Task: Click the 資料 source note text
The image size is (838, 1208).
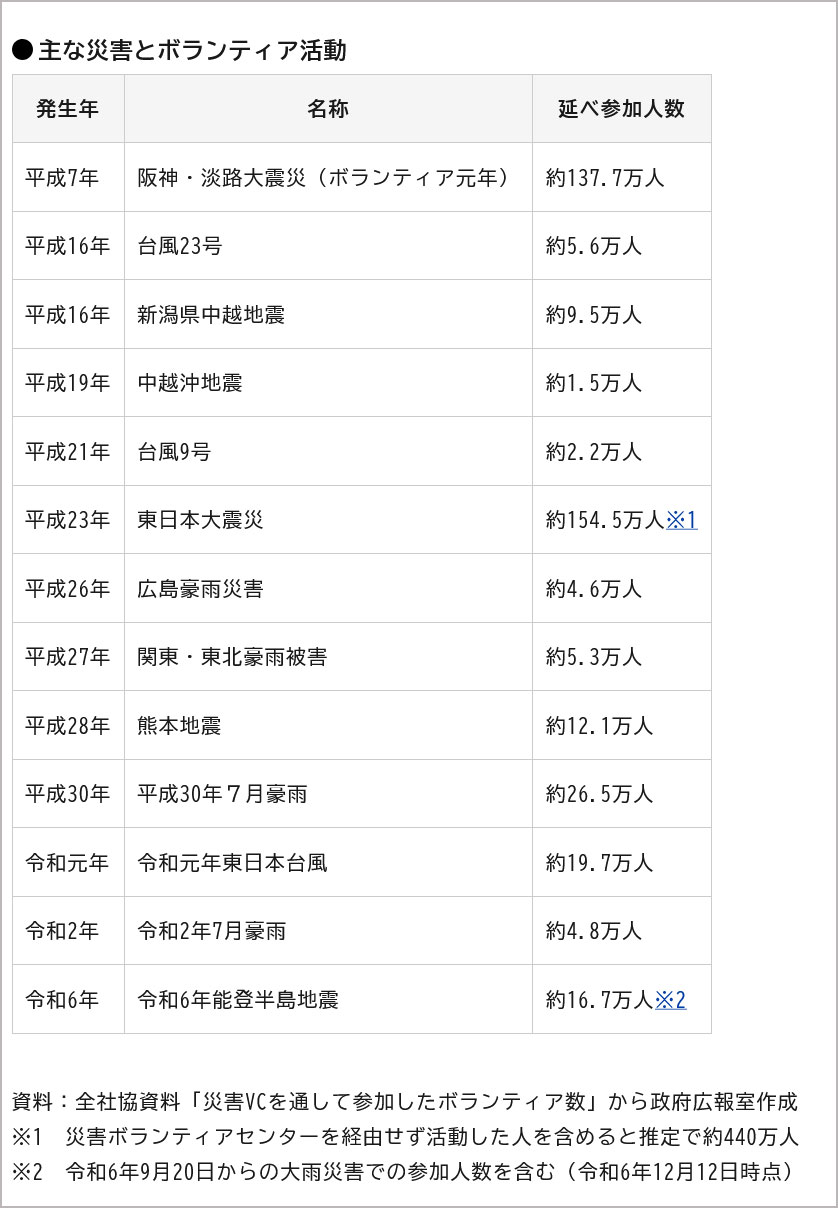Action: [405, 1102]
